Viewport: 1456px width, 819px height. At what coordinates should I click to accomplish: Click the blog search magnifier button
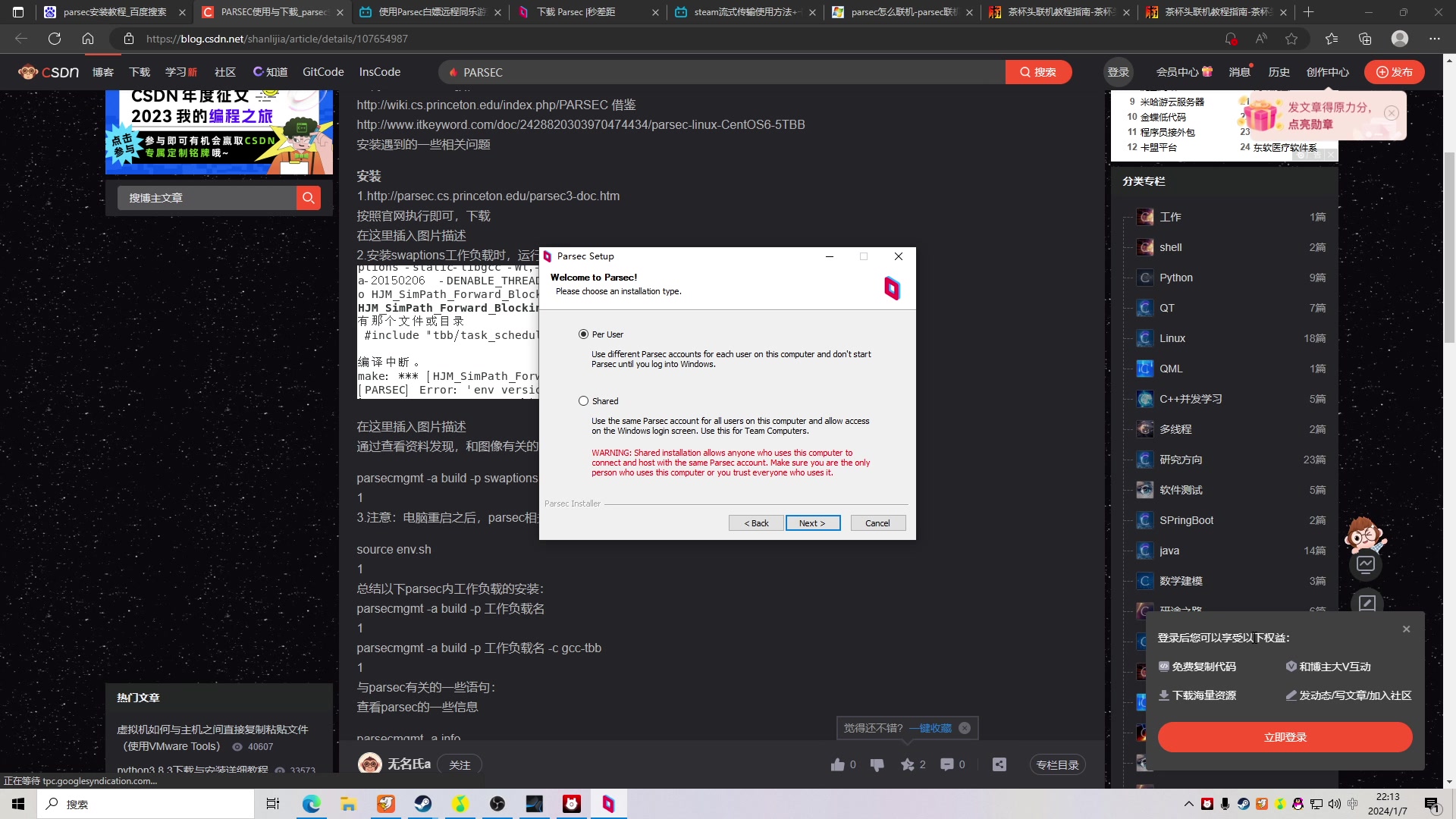(x=309, y=198)
